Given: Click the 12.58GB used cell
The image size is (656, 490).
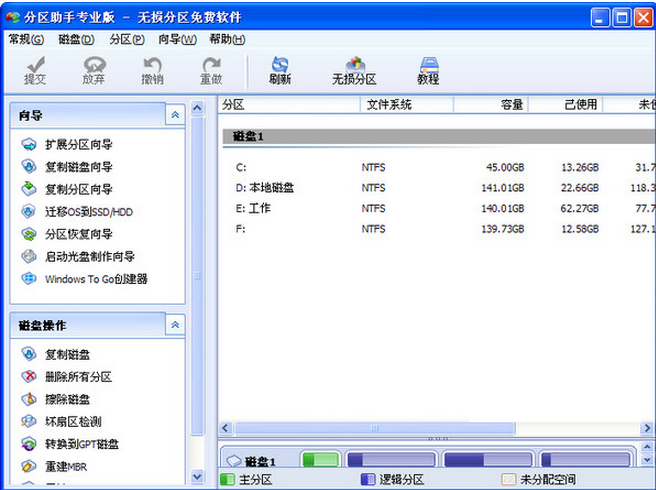Looking at the screenshot, I should pos(579,229).
